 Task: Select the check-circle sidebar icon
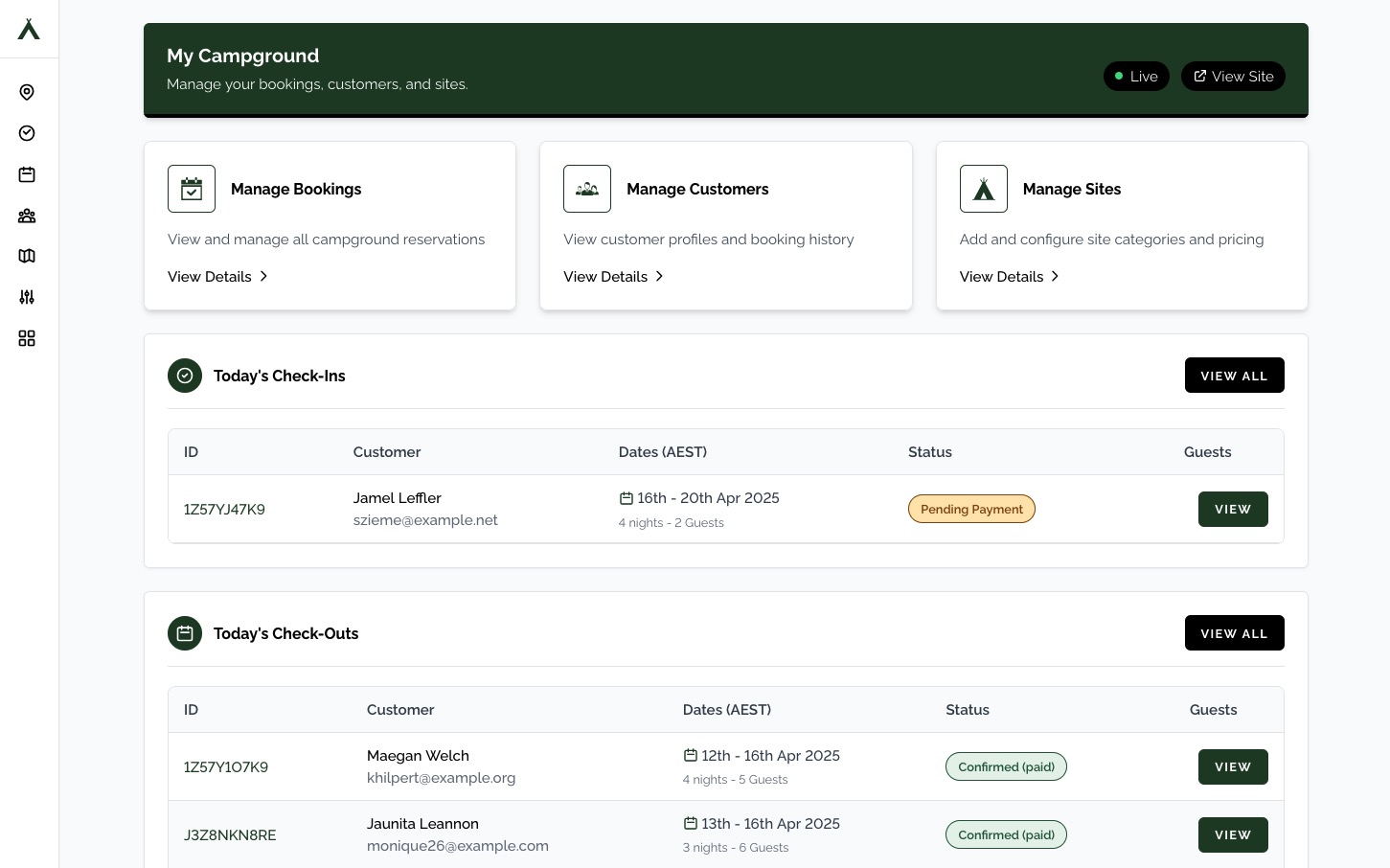(27, 133)
